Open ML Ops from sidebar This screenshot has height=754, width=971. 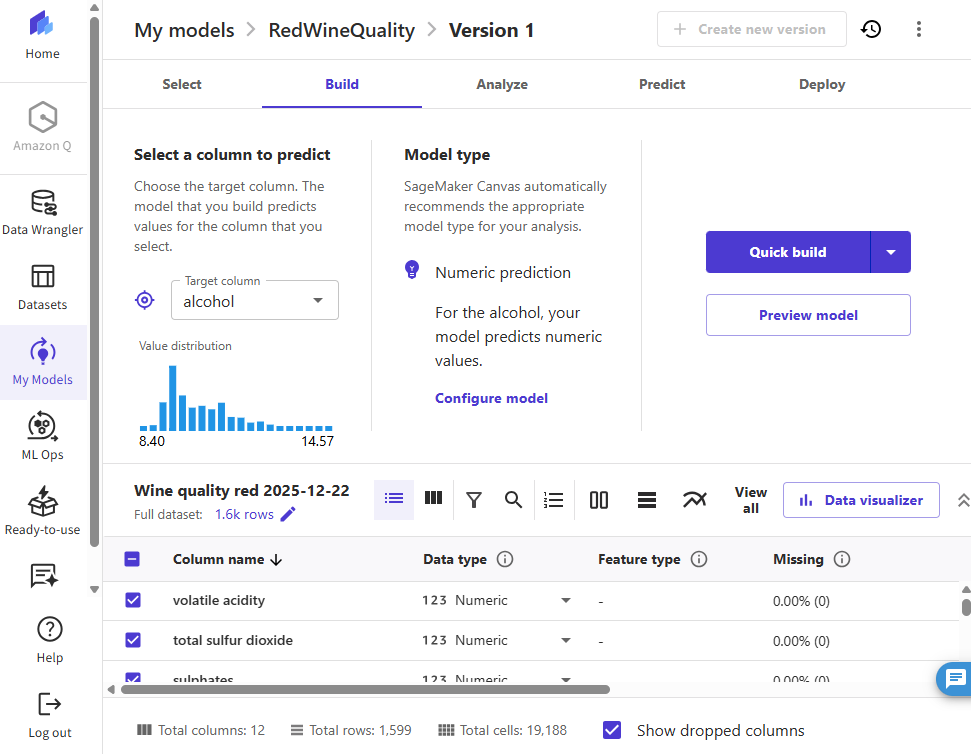pos(43,437)
